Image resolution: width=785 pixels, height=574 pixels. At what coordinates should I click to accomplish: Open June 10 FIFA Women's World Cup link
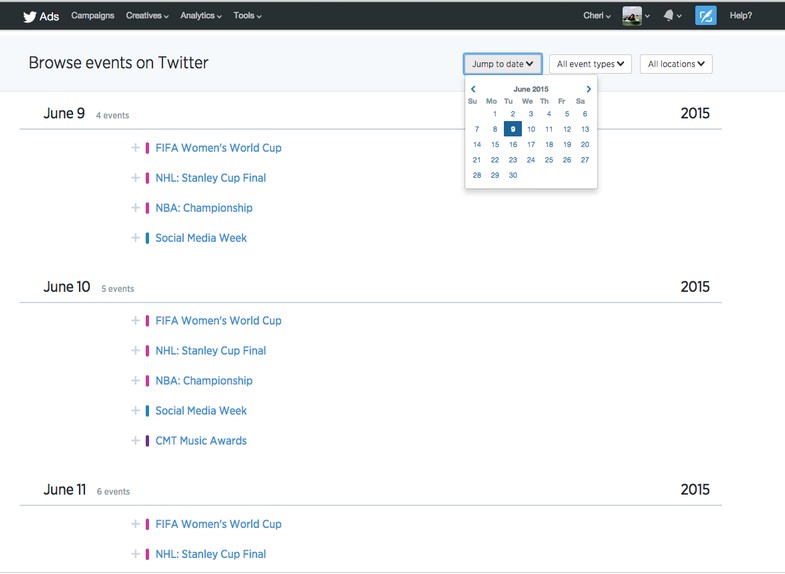(x=218, y=320)
